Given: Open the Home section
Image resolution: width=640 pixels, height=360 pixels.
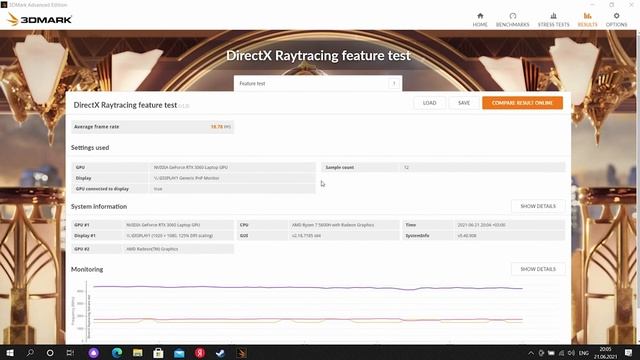Looking at the screenshot, I should click(x=480, y=20).
